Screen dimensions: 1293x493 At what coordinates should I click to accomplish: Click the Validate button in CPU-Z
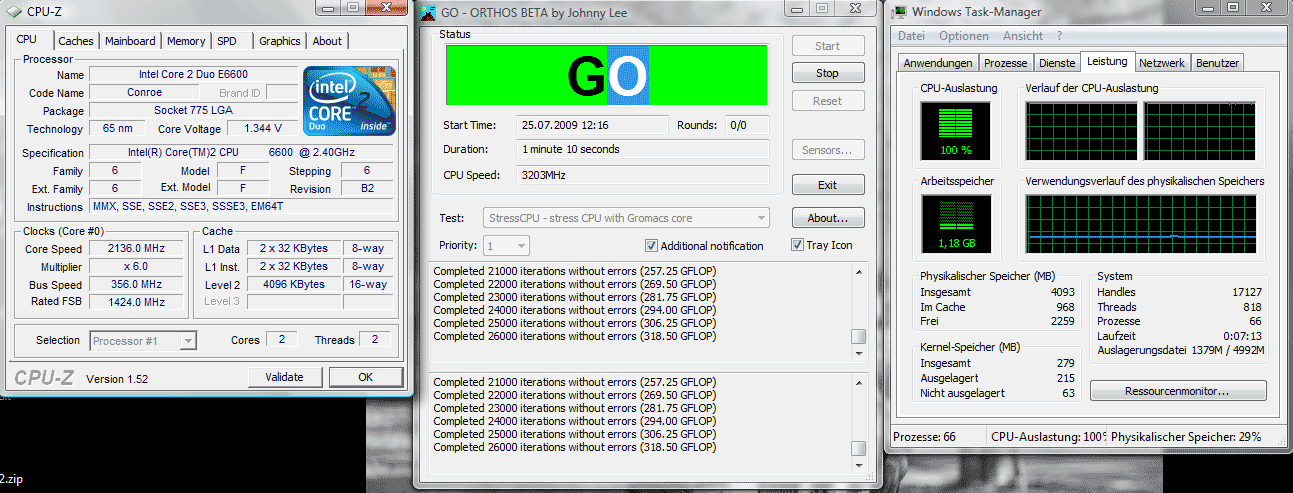285,377
